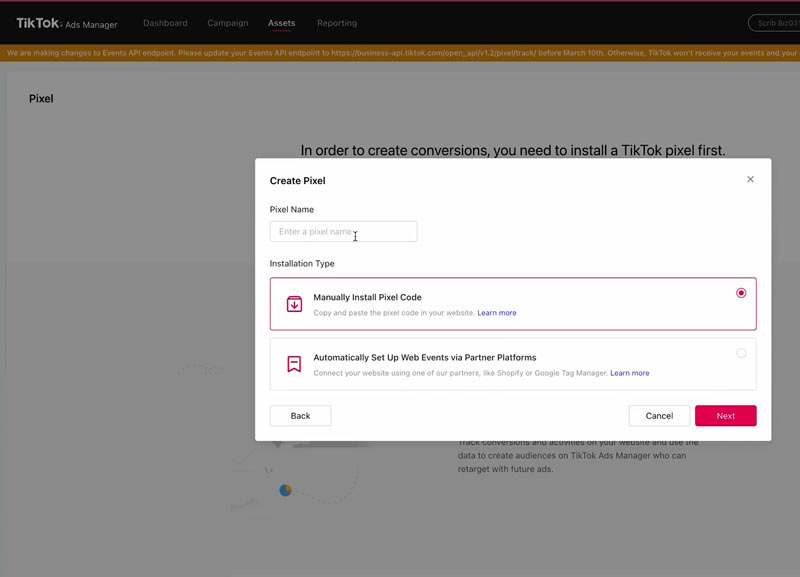Click the Pixel page heading
The image size is (800, 577).
coord(41,98)
